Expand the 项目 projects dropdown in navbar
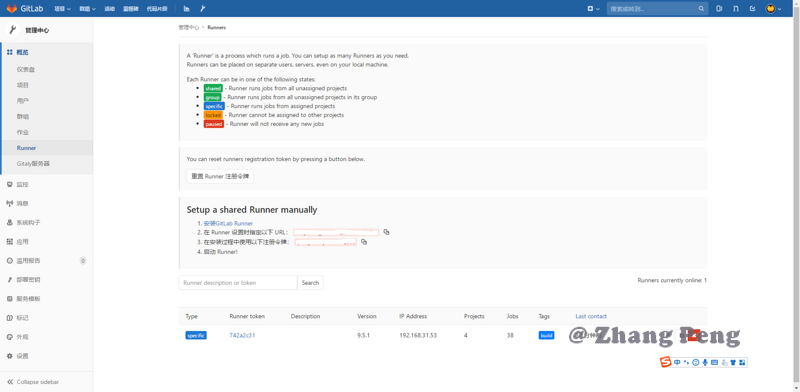The image size is (800, 392). pyautogui.click(x=61, y=9)
